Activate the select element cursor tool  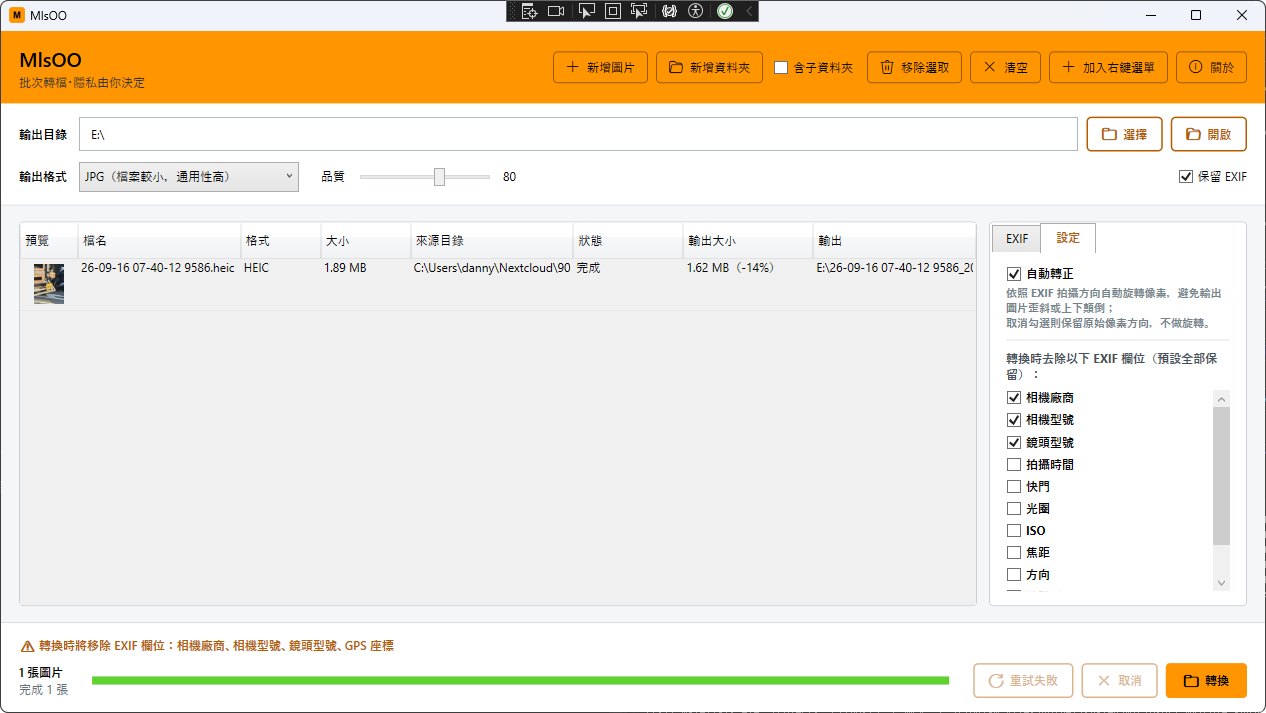(x=587, y=11)
